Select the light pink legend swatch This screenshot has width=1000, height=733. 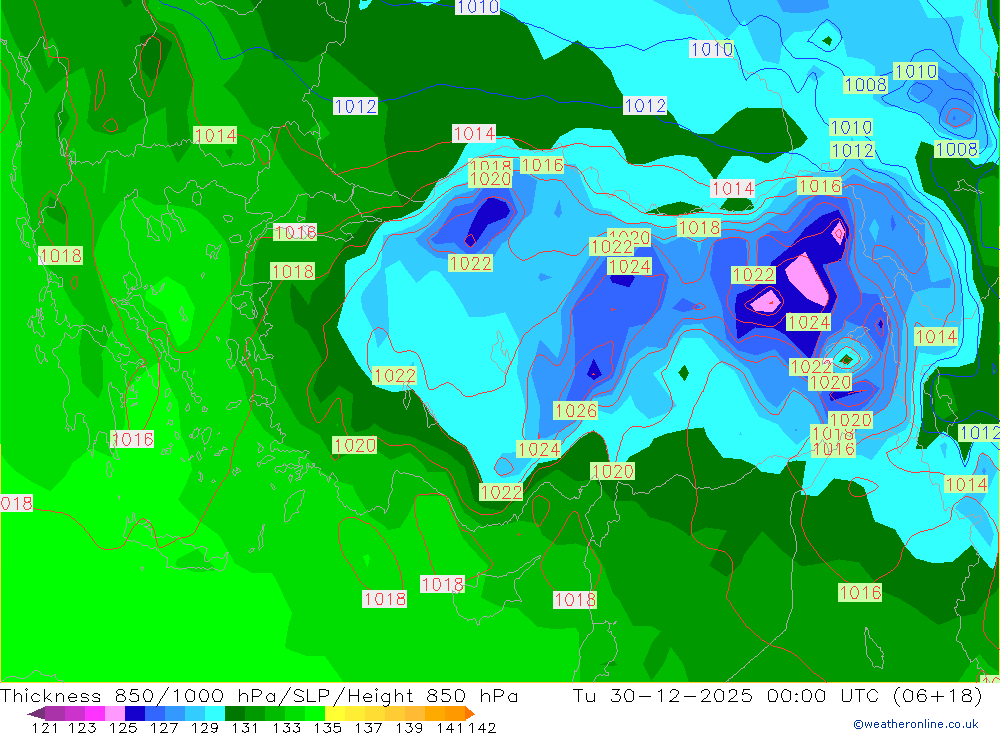[x=115, y=713]
